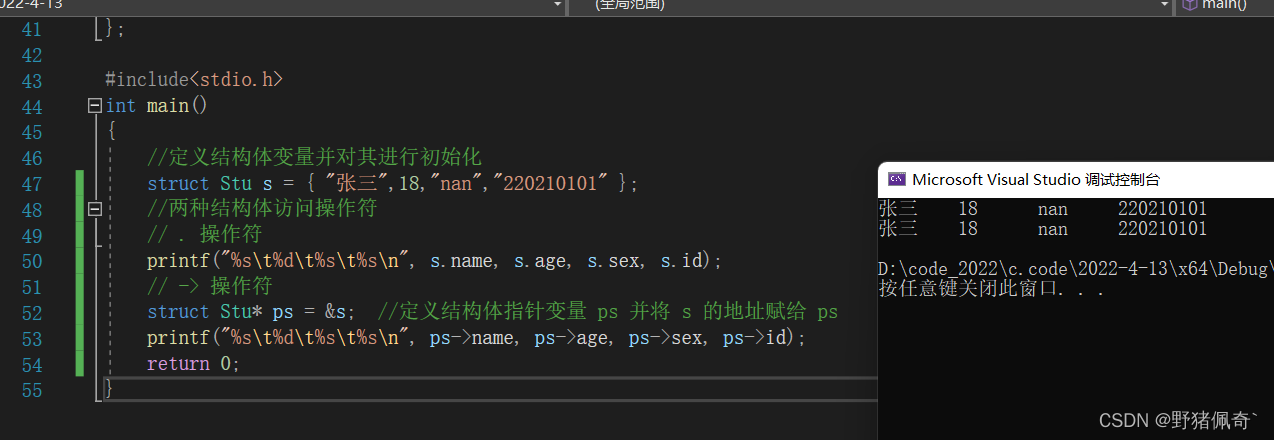
Task: Click the cube icon beside main()
Action: point(1189,4)
